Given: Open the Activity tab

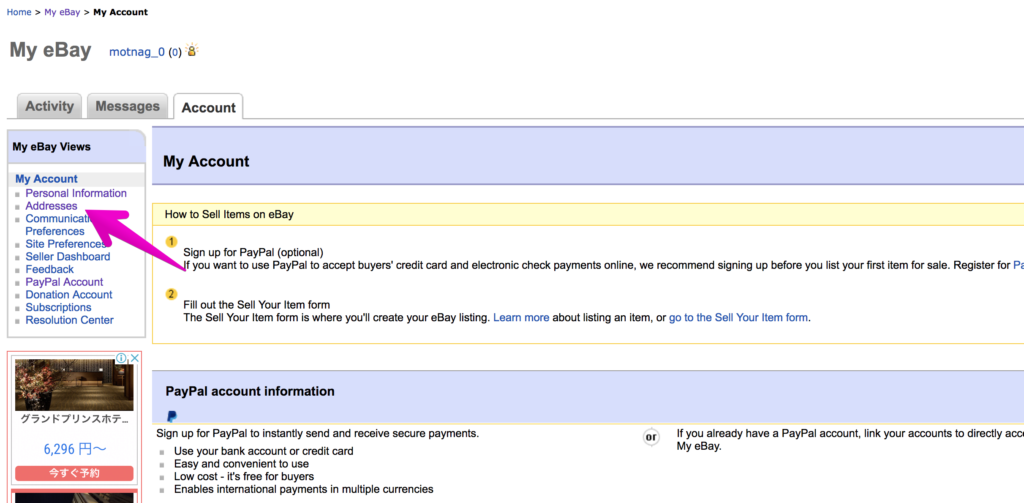Looking at the screenshot, I should pyautogui.click(x=50, y=106).
